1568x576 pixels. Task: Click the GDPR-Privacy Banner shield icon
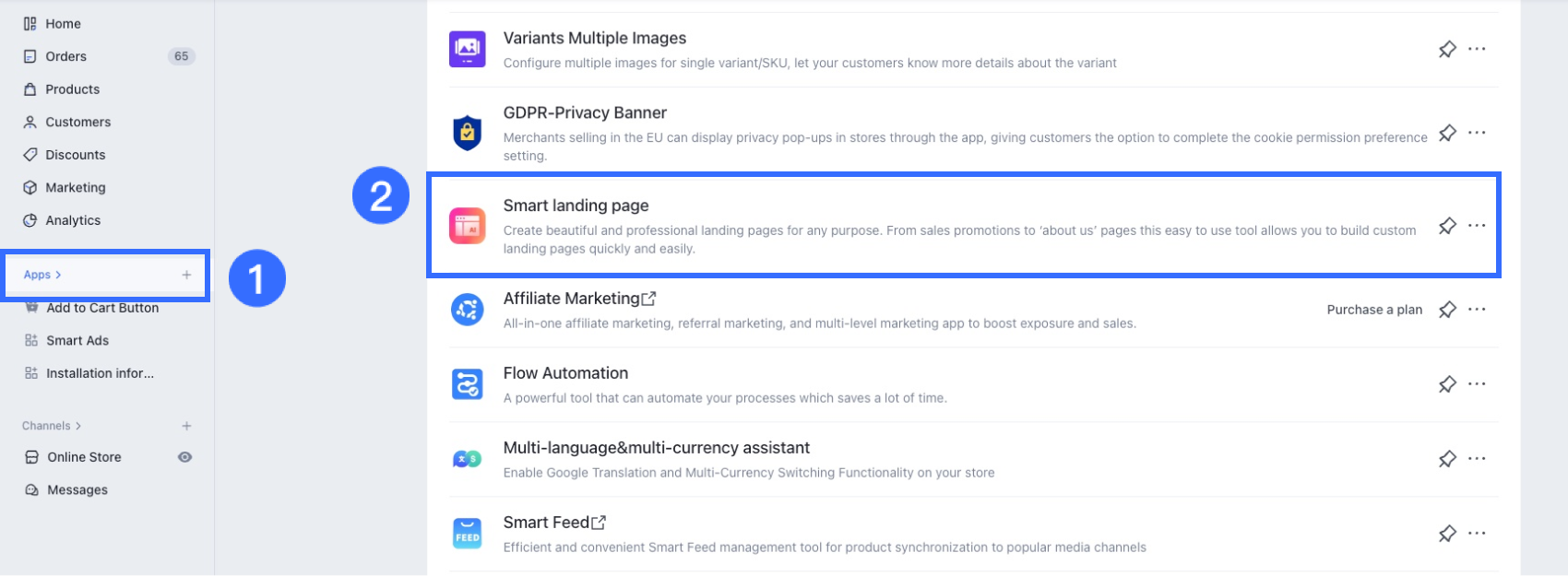click(x=467, y=133)
